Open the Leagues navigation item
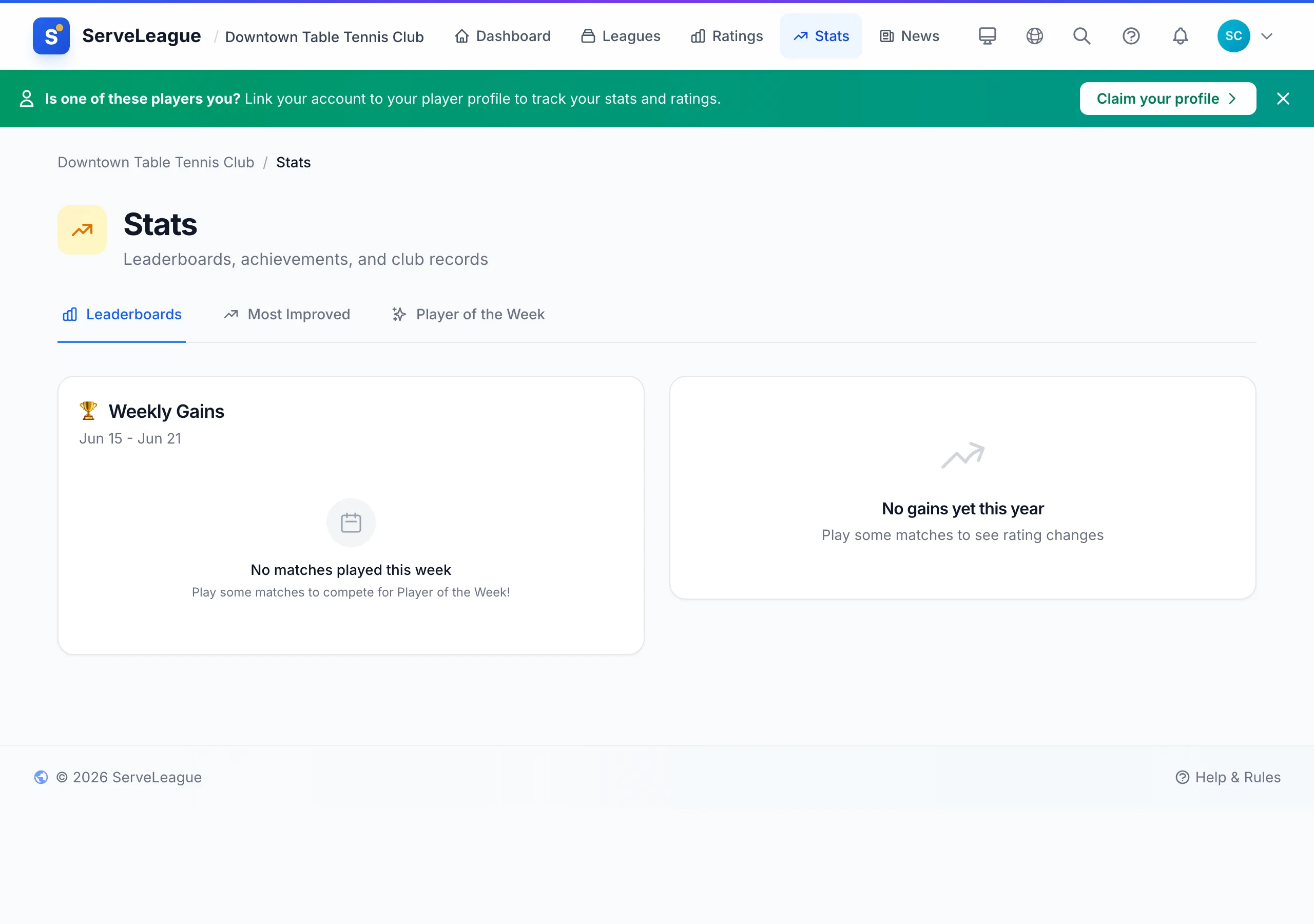1314x924 pixels. pos(621,36)
